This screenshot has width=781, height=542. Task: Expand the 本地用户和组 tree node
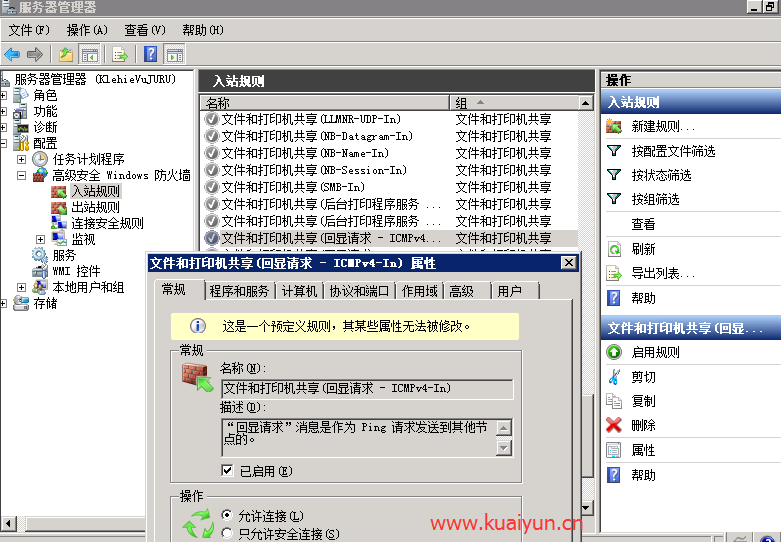(21, 287)
